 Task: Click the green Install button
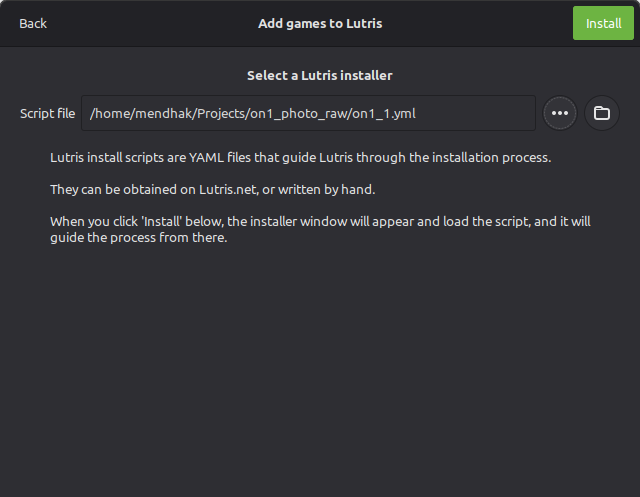click(603, 23)
